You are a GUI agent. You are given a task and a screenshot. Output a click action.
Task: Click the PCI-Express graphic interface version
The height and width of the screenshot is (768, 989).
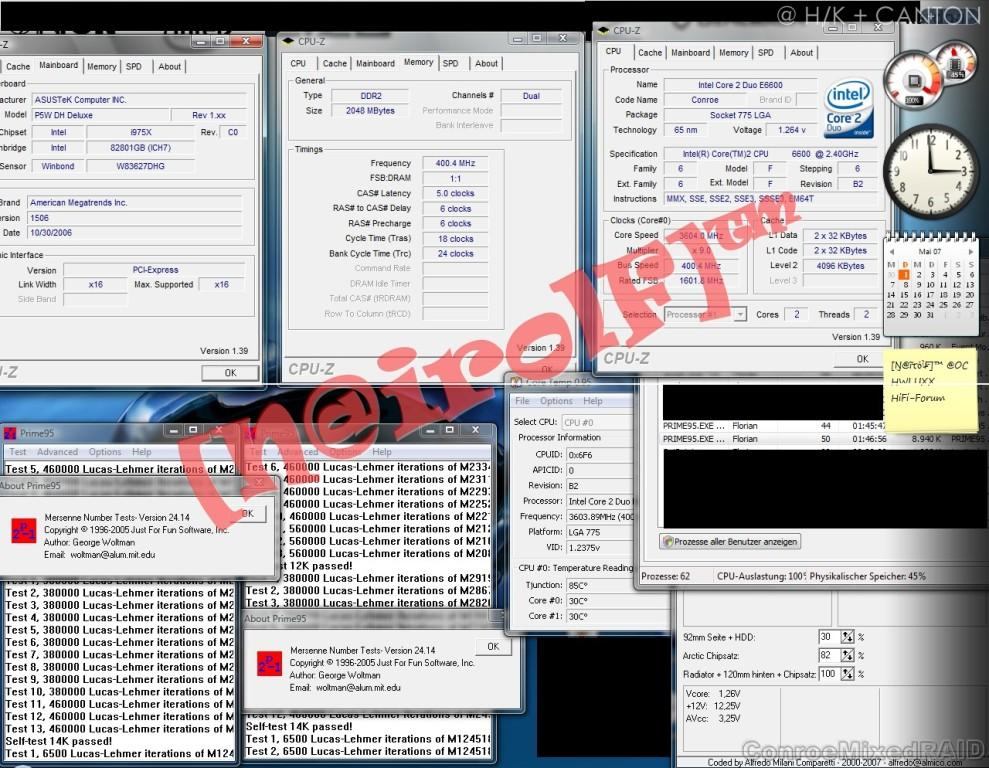click(155, 270)
